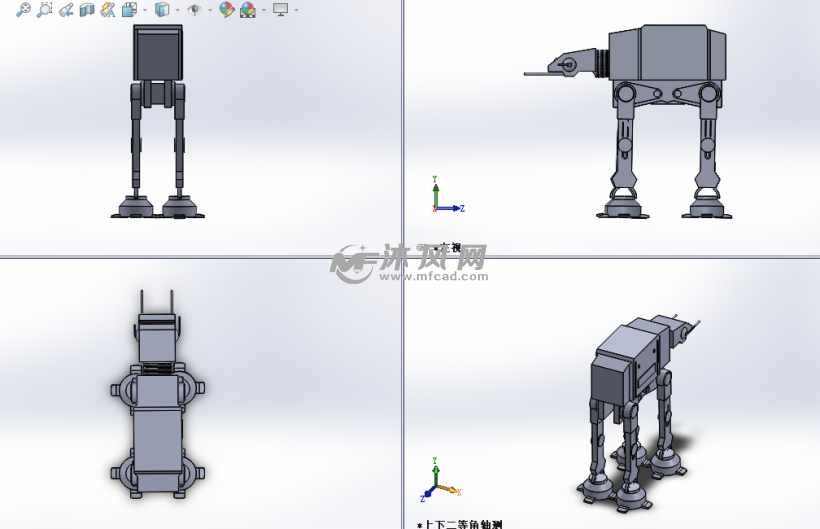Expand the Hide/Show Items dropdown arrow
The width and height of the screenshot is (820, 529).
coord(210,10)
